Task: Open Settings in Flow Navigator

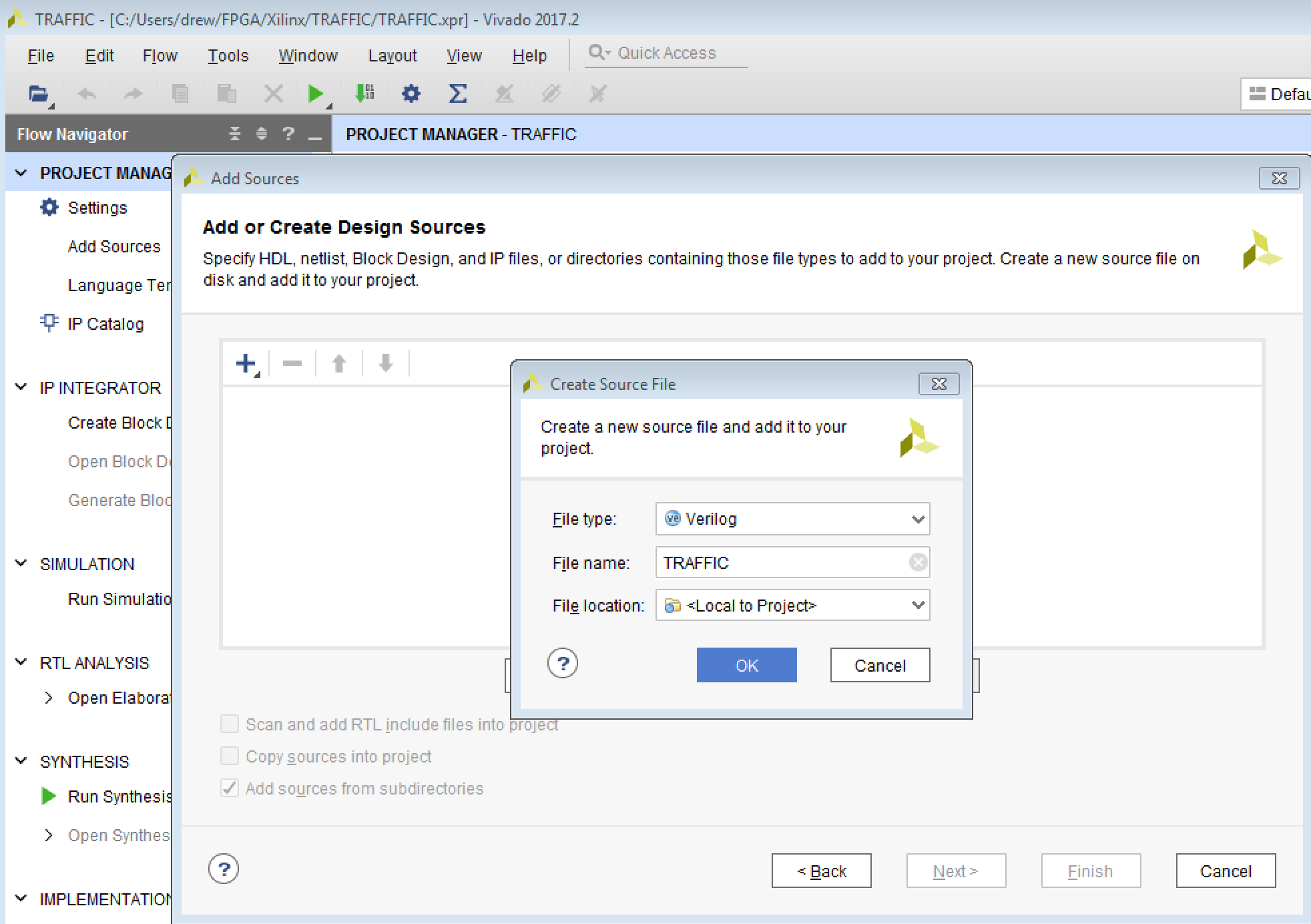Action: tap(97, 208)
